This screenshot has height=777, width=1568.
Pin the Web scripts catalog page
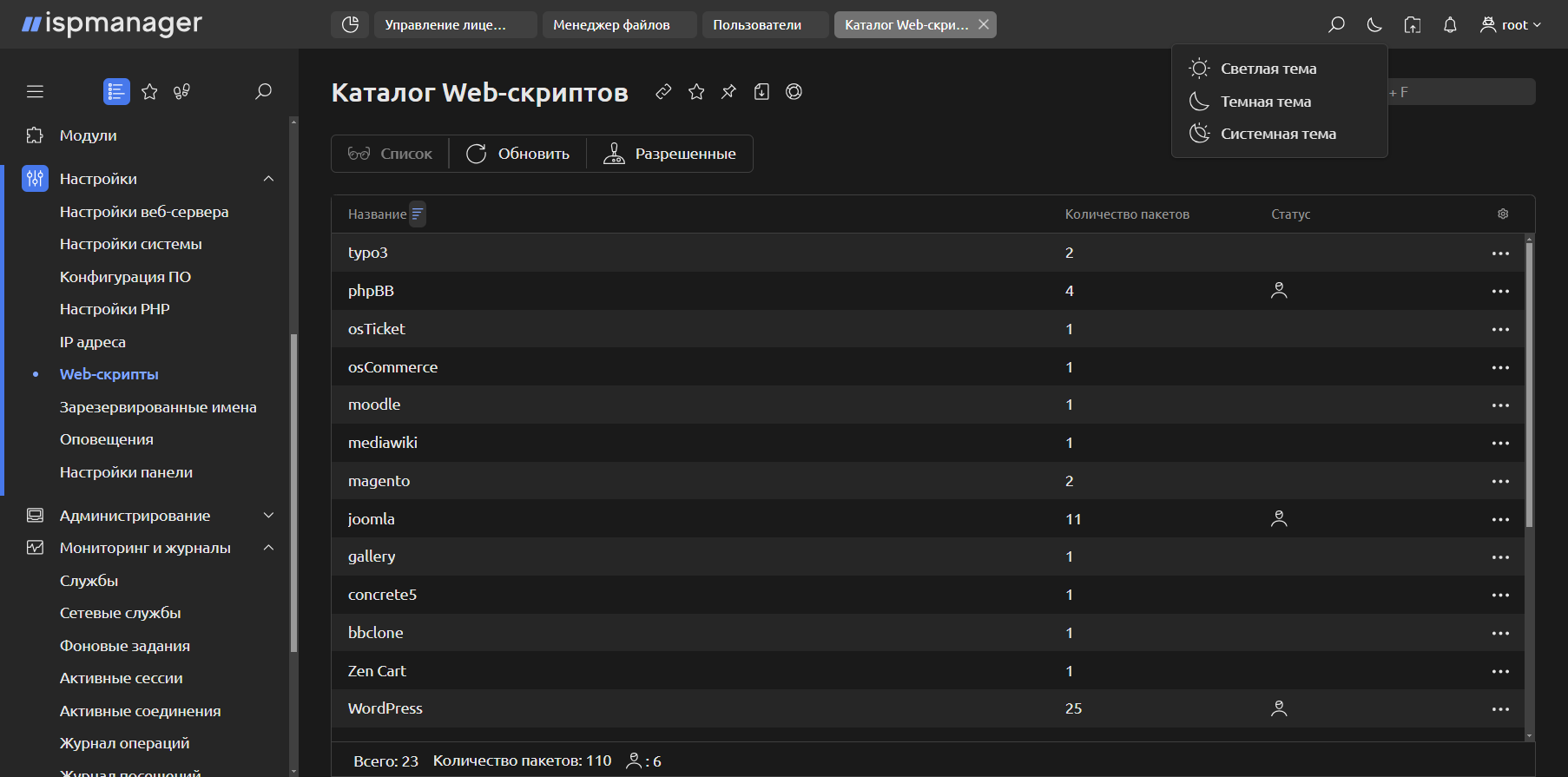click(x=728, y=92)
